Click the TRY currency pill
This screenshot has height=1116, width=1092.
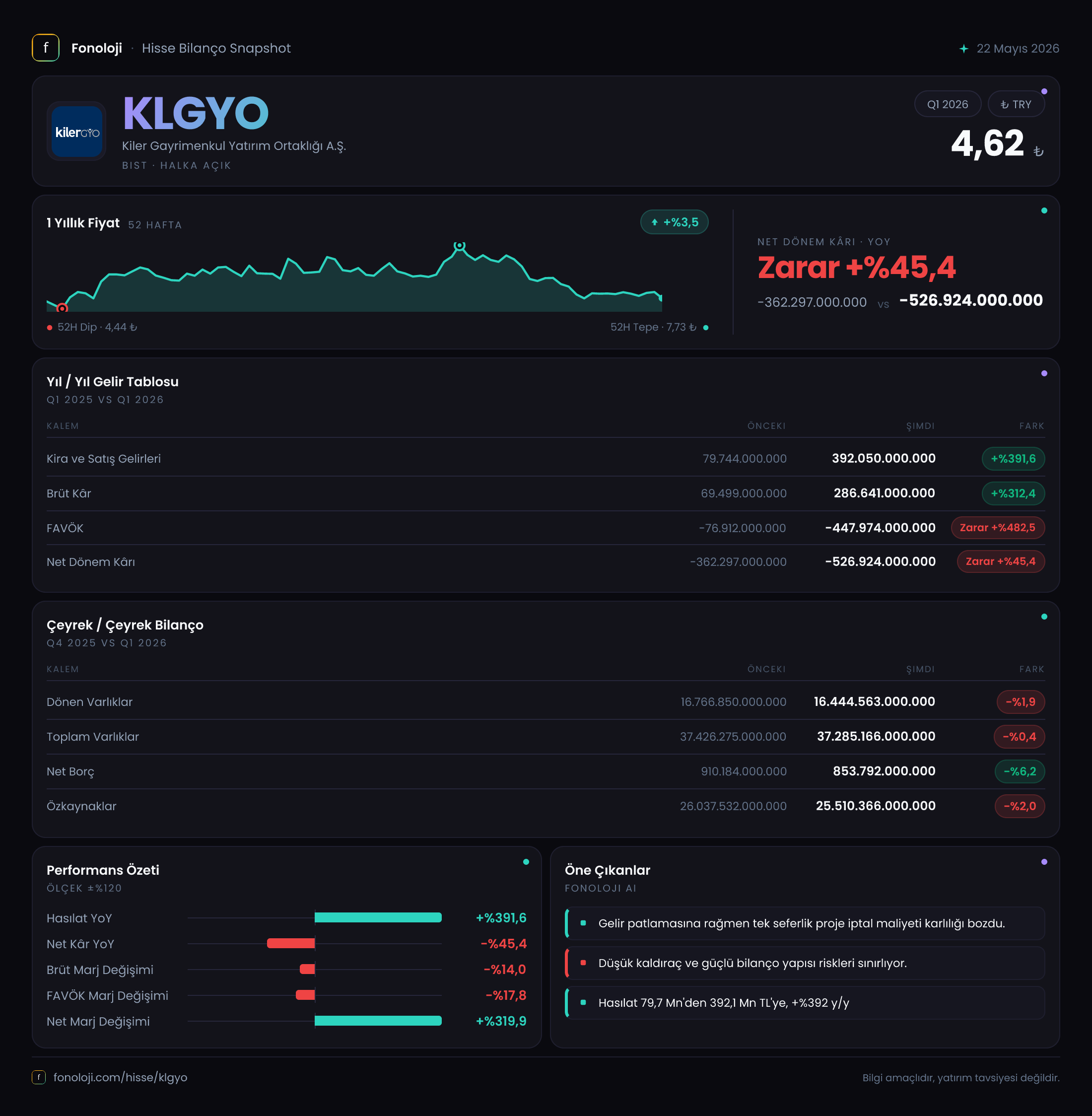[x=1016, y=104]
